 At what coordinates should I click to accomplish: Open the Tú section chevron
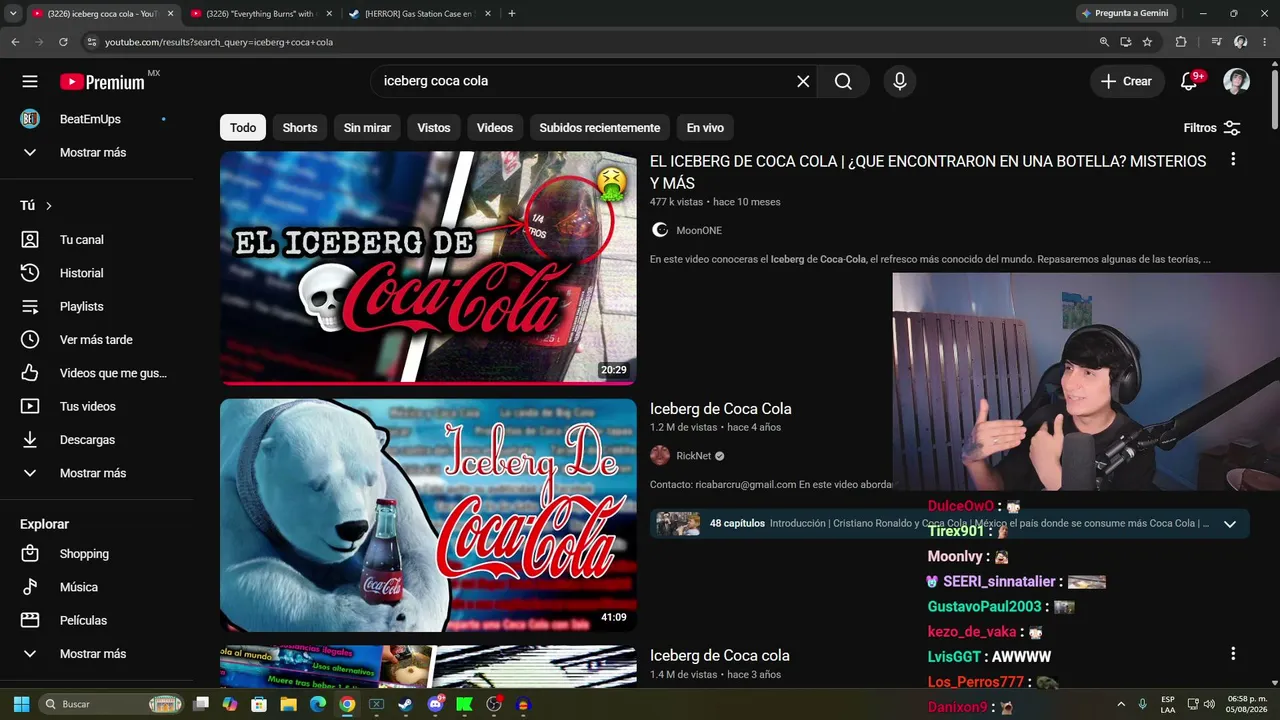[48, 206]
